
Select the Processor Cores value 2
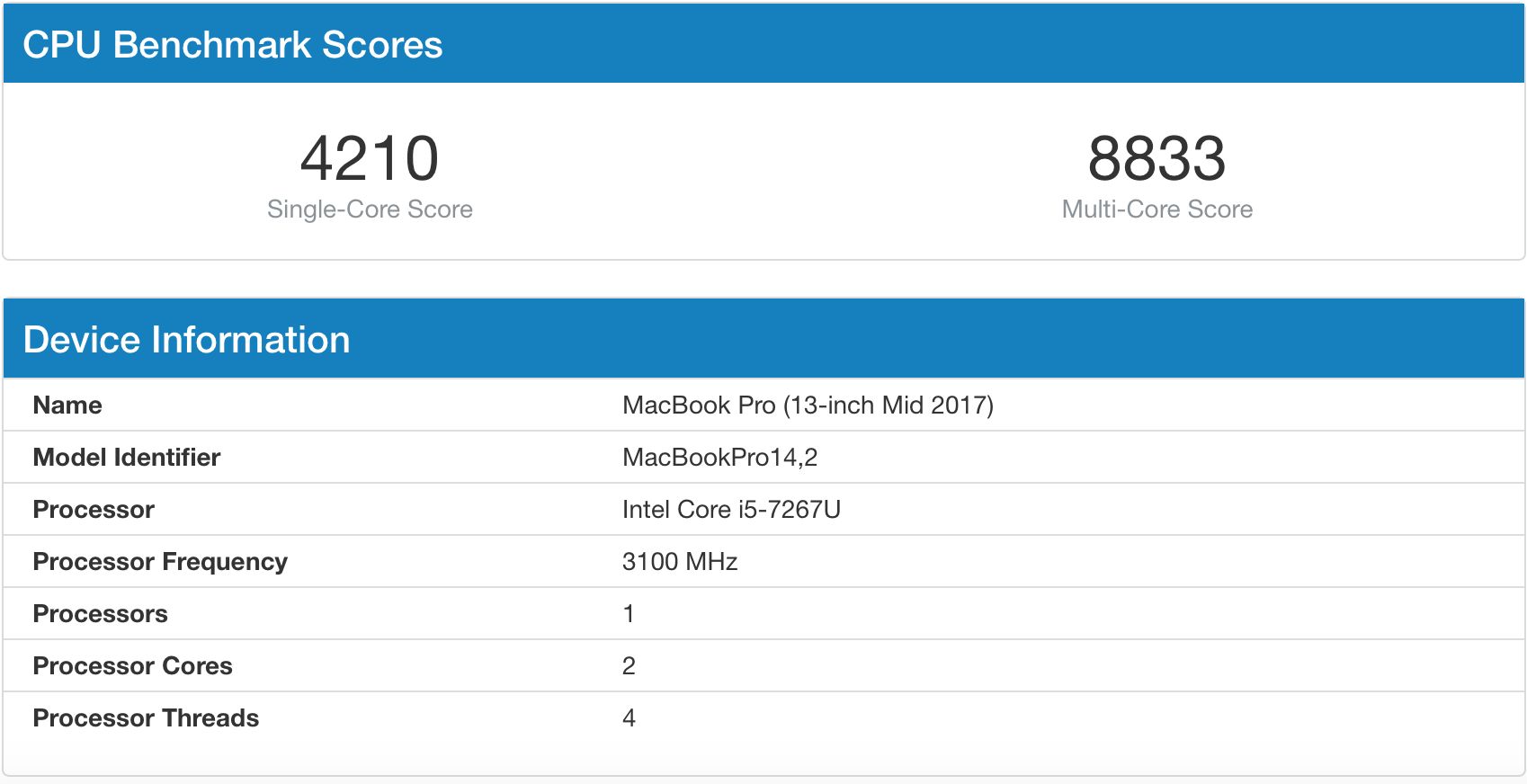click(629, 666)
